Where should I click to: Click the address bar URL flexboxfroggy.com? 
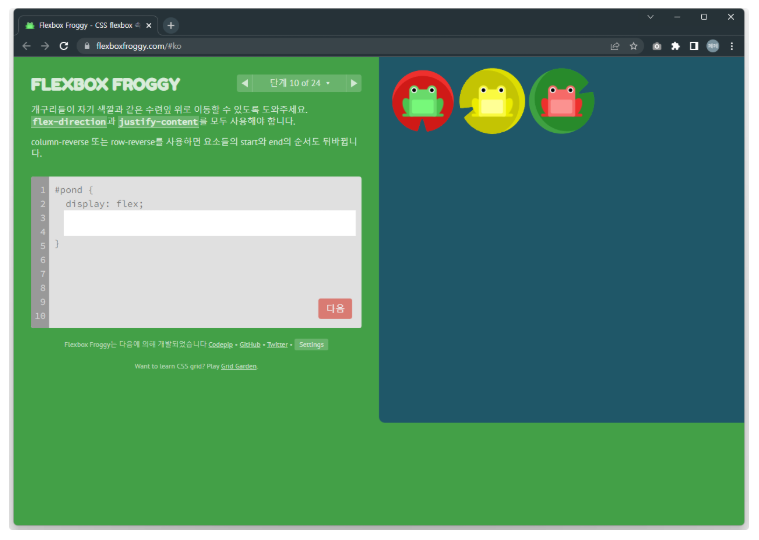[x=138, y=46]
